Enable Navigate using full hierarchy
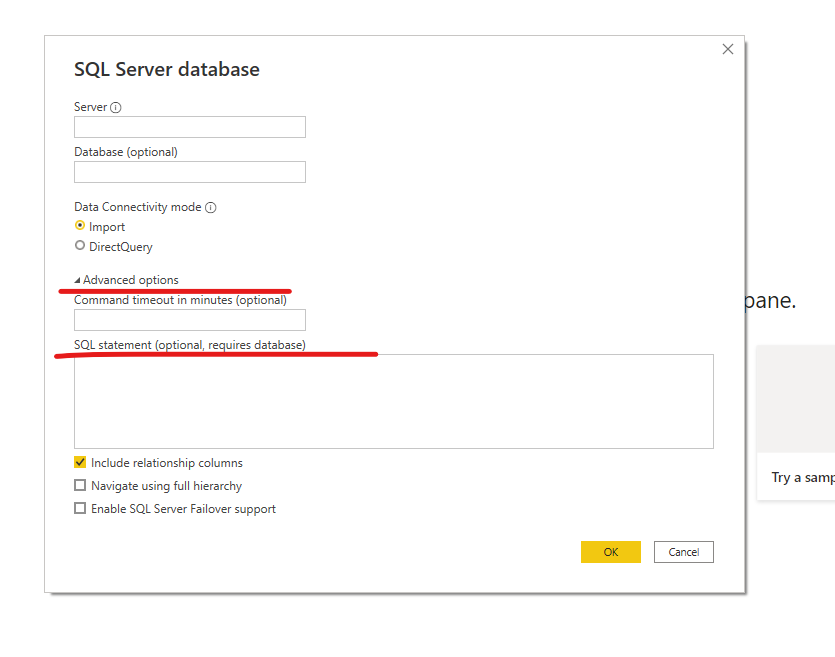The height and width of the screenshot is (657, 835). (x=80, y=485)
